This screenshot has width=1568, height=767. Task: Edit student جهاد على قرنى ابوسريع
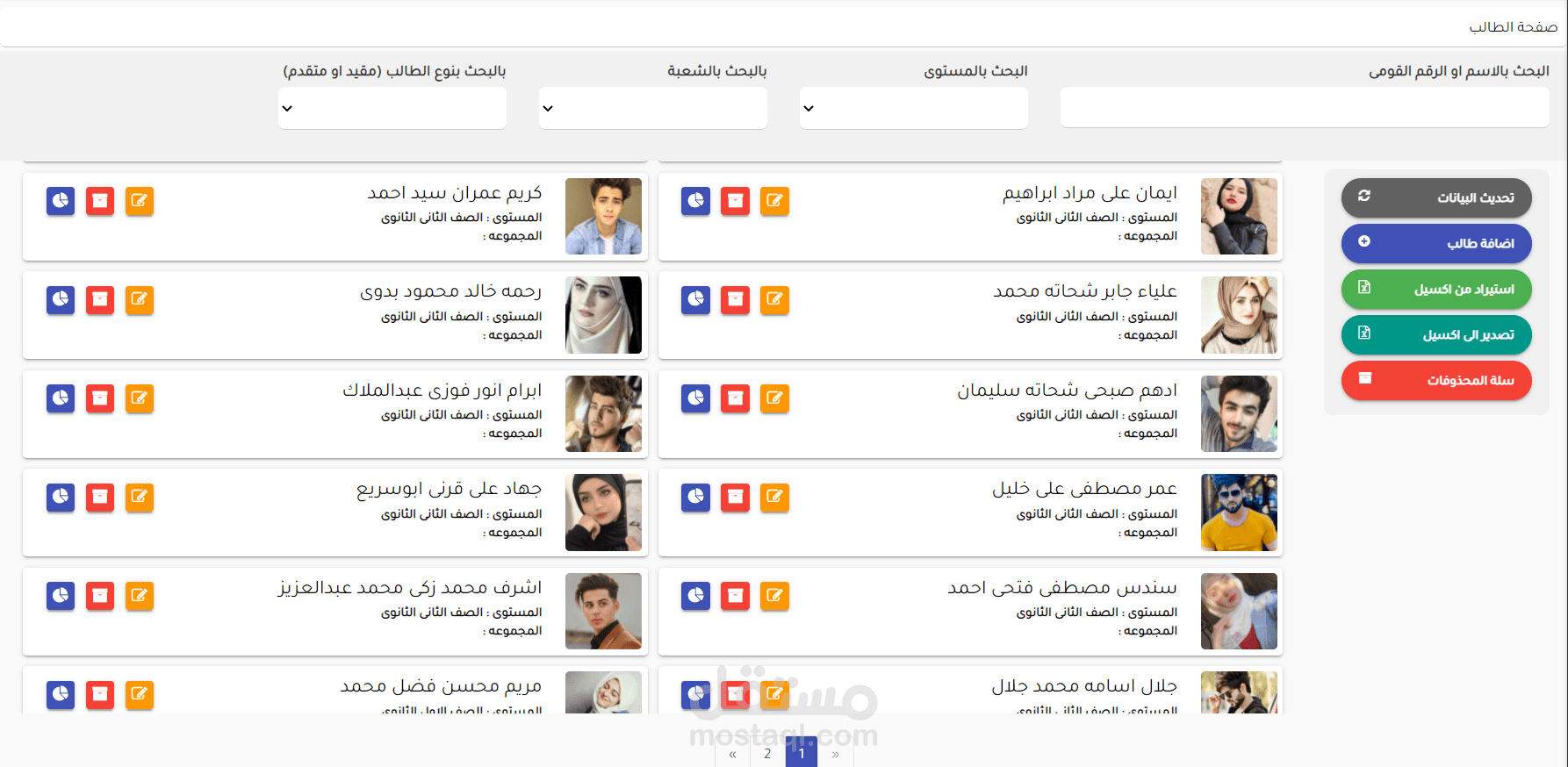click(x=139, y=498)
